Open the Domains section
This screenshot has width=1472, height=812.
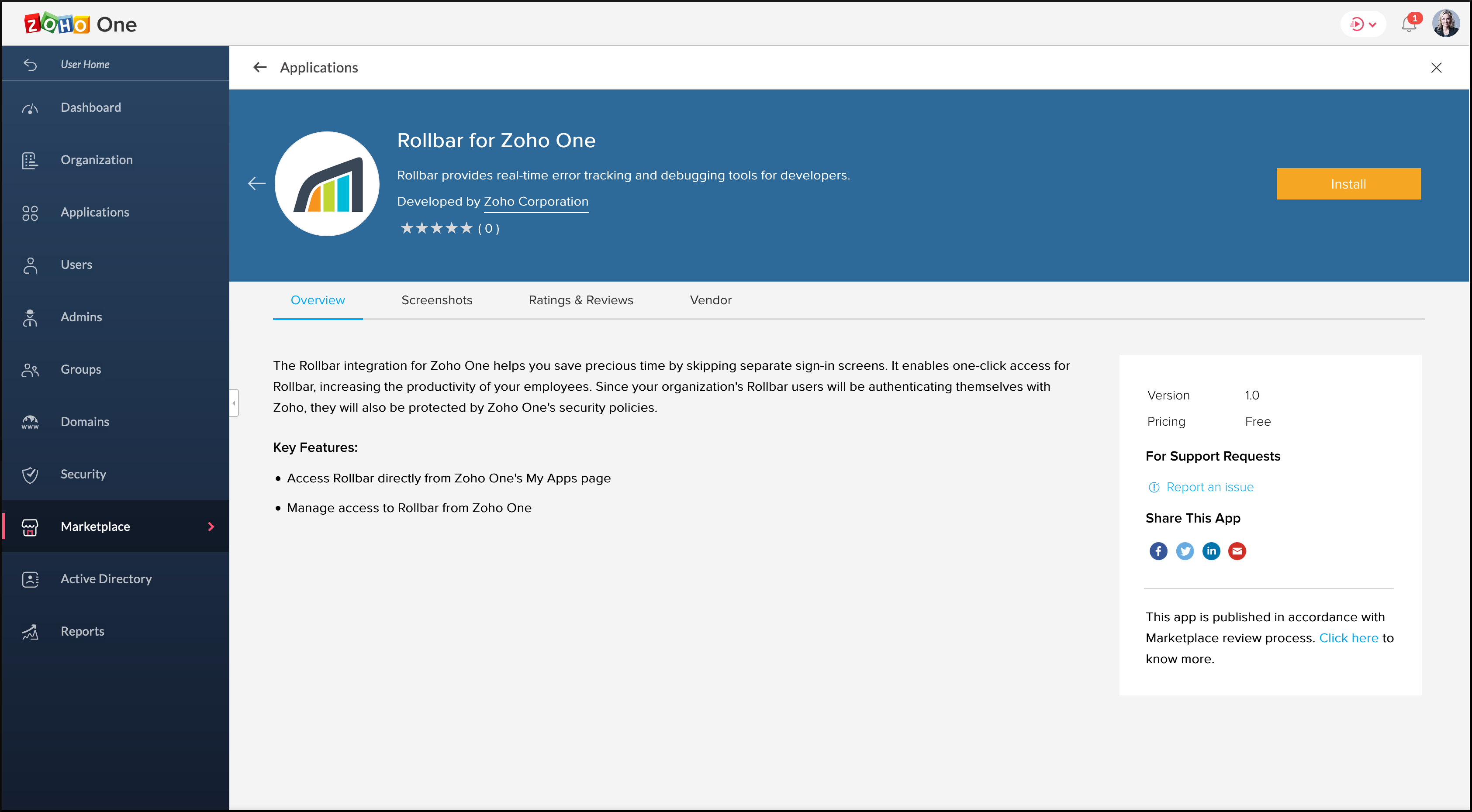click(x=85, y=421)
